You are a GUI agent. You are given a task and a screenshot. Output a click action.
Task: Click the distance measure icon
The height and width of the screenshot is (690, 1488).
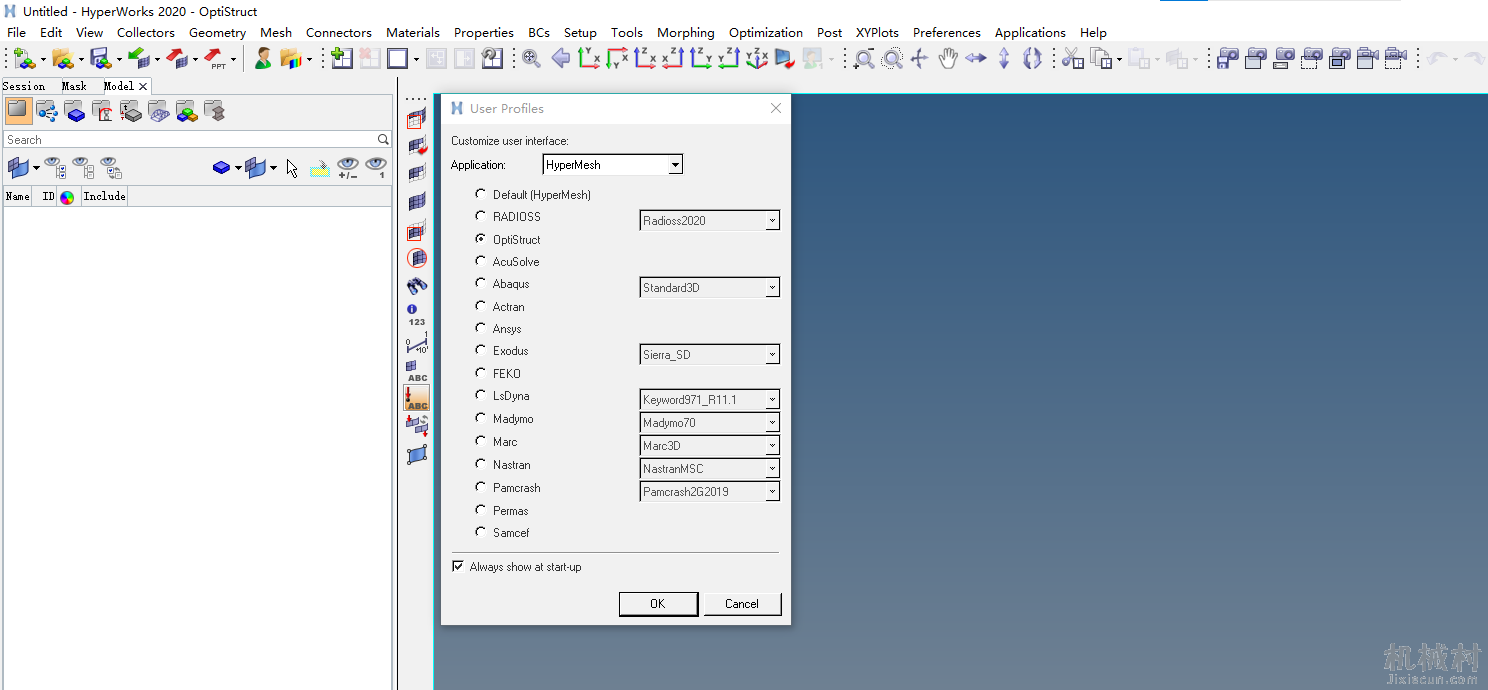click(417, 343)
